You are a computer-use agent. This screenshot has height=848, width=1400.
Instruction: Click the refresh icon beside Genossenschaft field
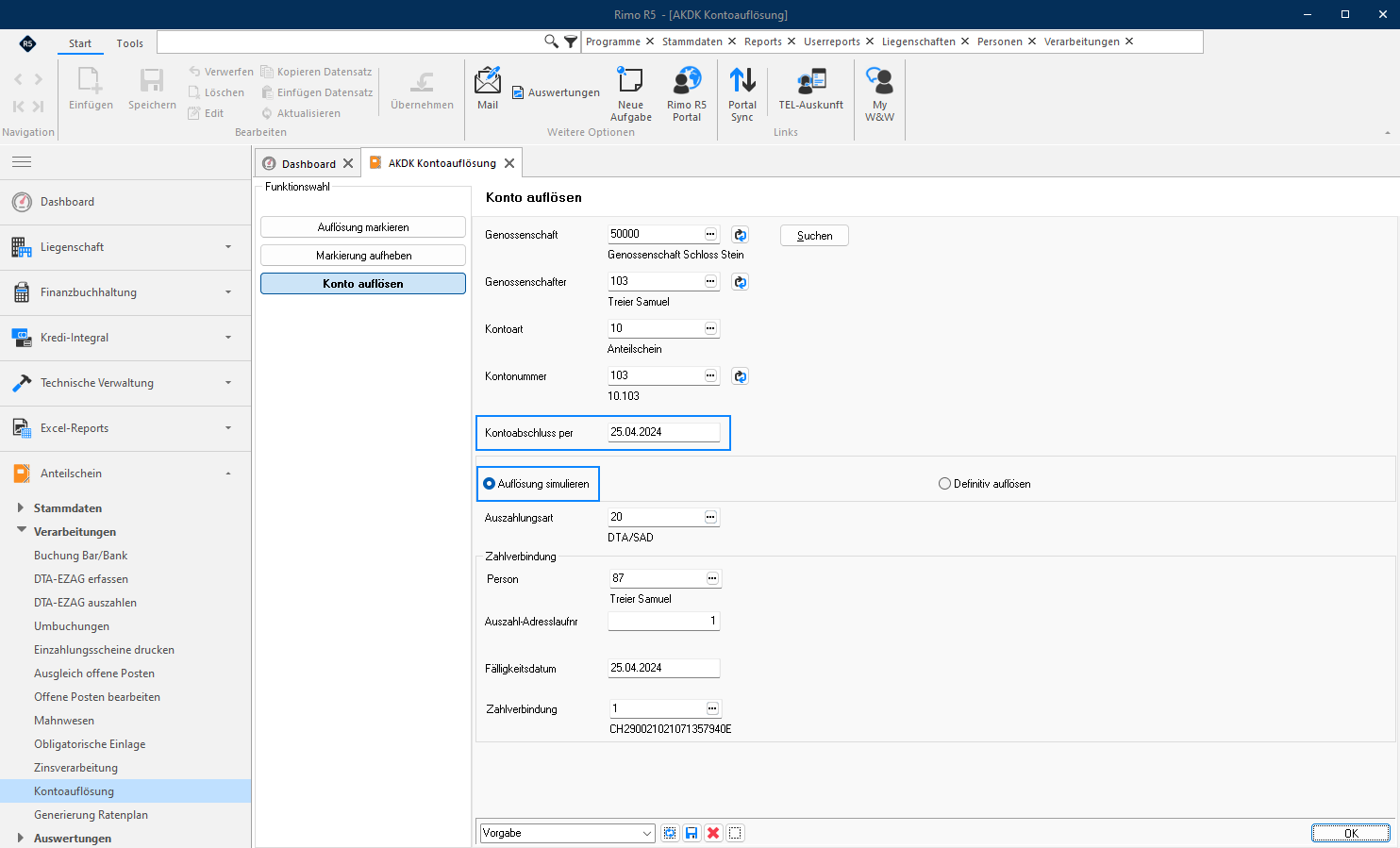(741, 235)
